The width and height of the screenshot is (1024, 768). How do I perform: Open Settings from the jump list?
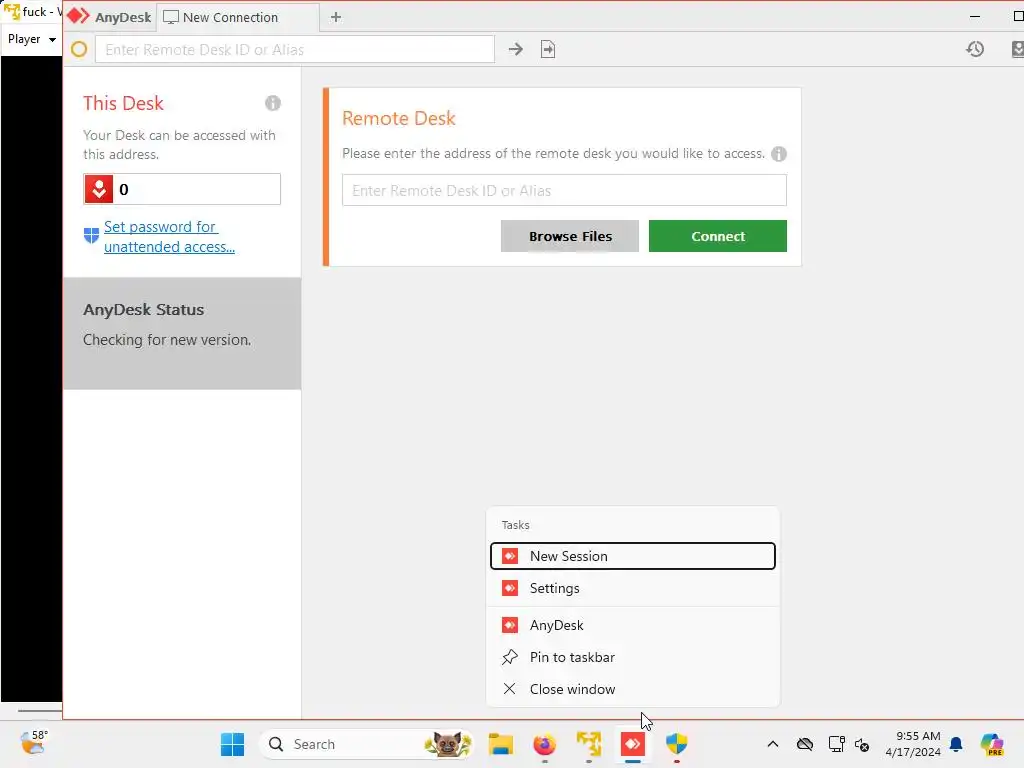632,588
